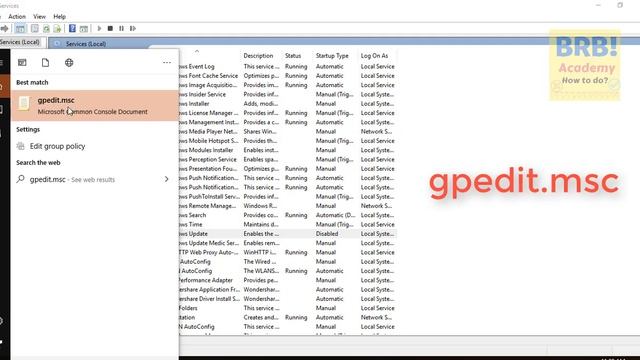This screenshot has width=640, height=360.
Task: Filter search results by Web globe icon
Action: pyautogui.click(x=69, y=62)
